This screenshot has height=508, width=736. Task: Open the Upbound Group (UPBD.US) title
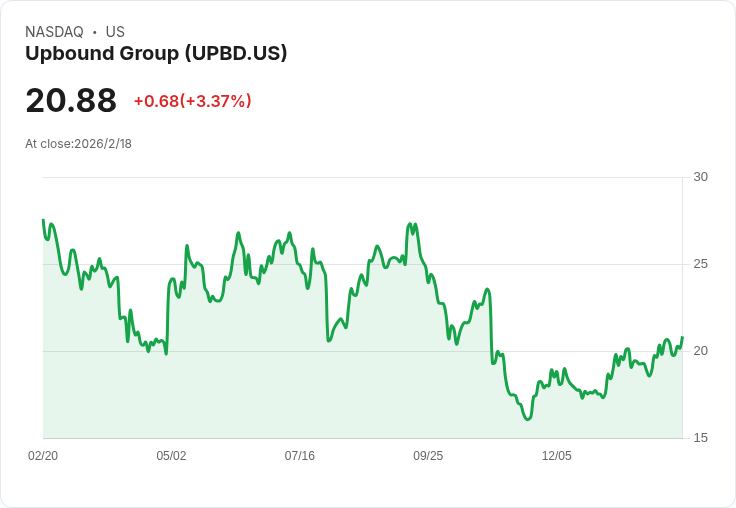156,54
